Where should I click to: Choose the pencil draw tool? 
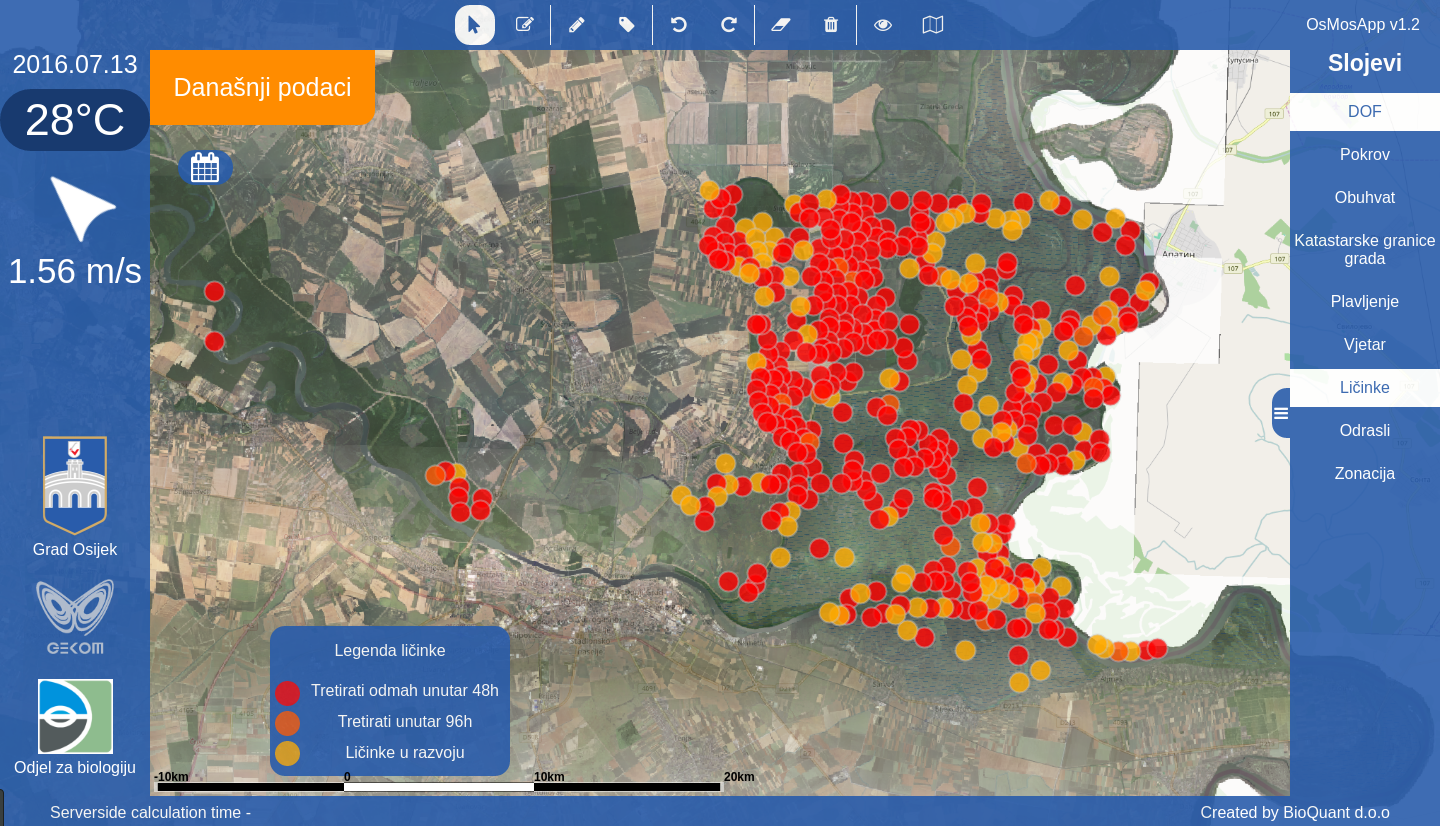[x=576, y=25]
